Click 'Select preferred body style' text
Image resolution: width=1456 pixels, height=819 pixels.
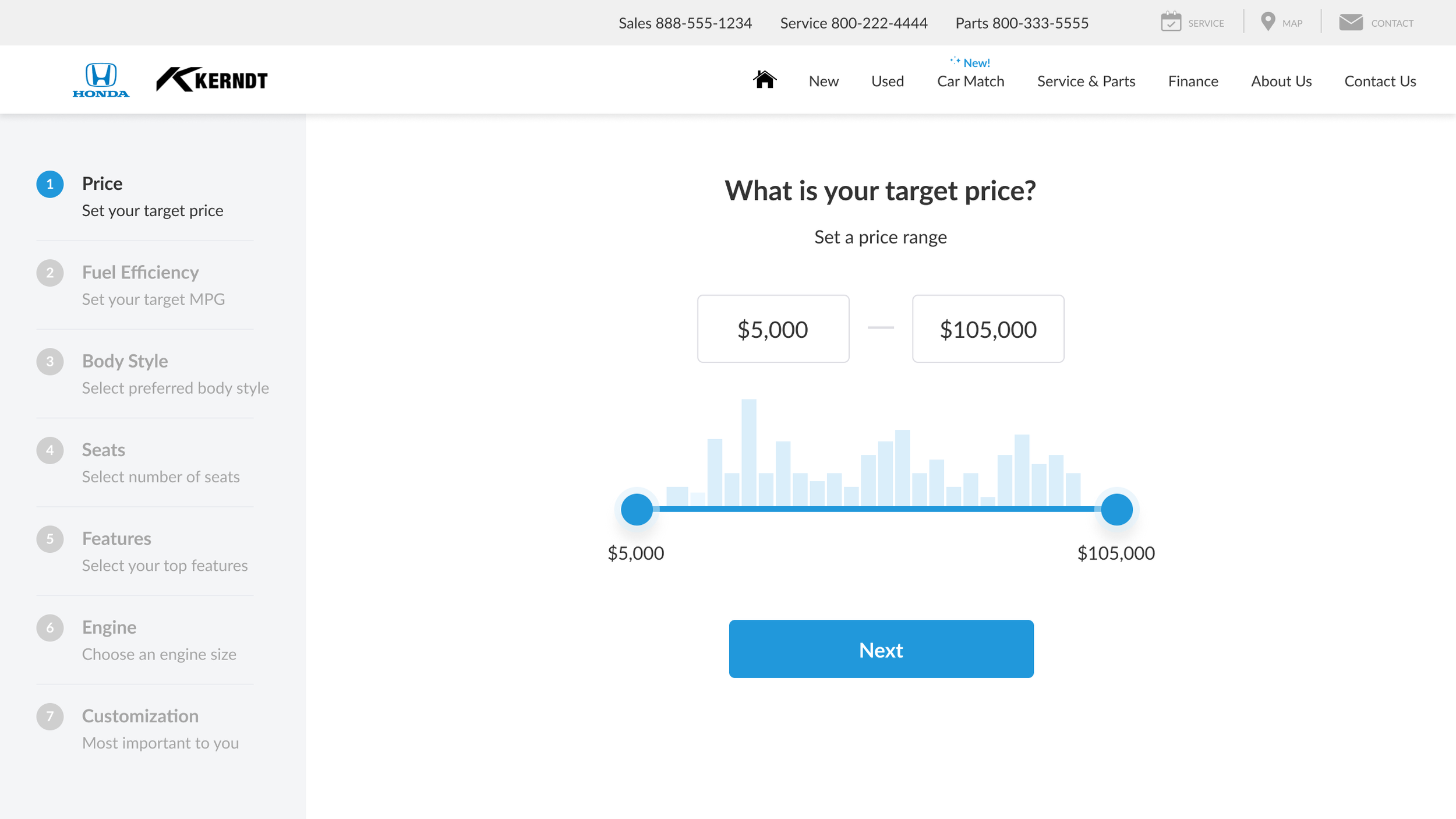coord(175,388)
